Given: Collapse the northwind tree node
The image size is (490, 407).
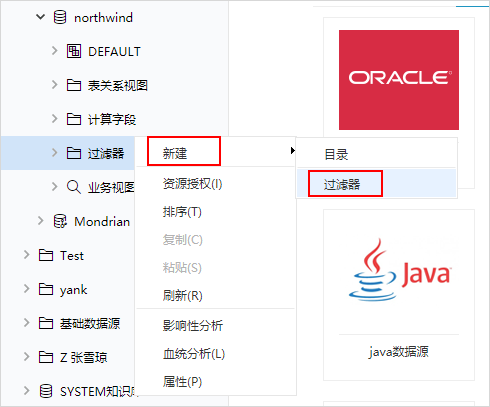Looking at the screenshot, I should [40, 17].
